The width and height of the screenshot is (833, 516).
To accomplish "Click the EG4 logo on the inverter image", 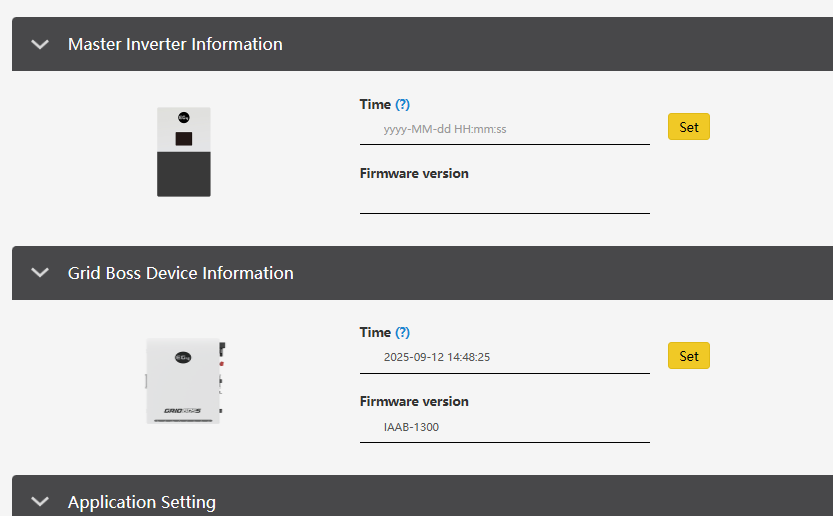I will tap(184, 117).
